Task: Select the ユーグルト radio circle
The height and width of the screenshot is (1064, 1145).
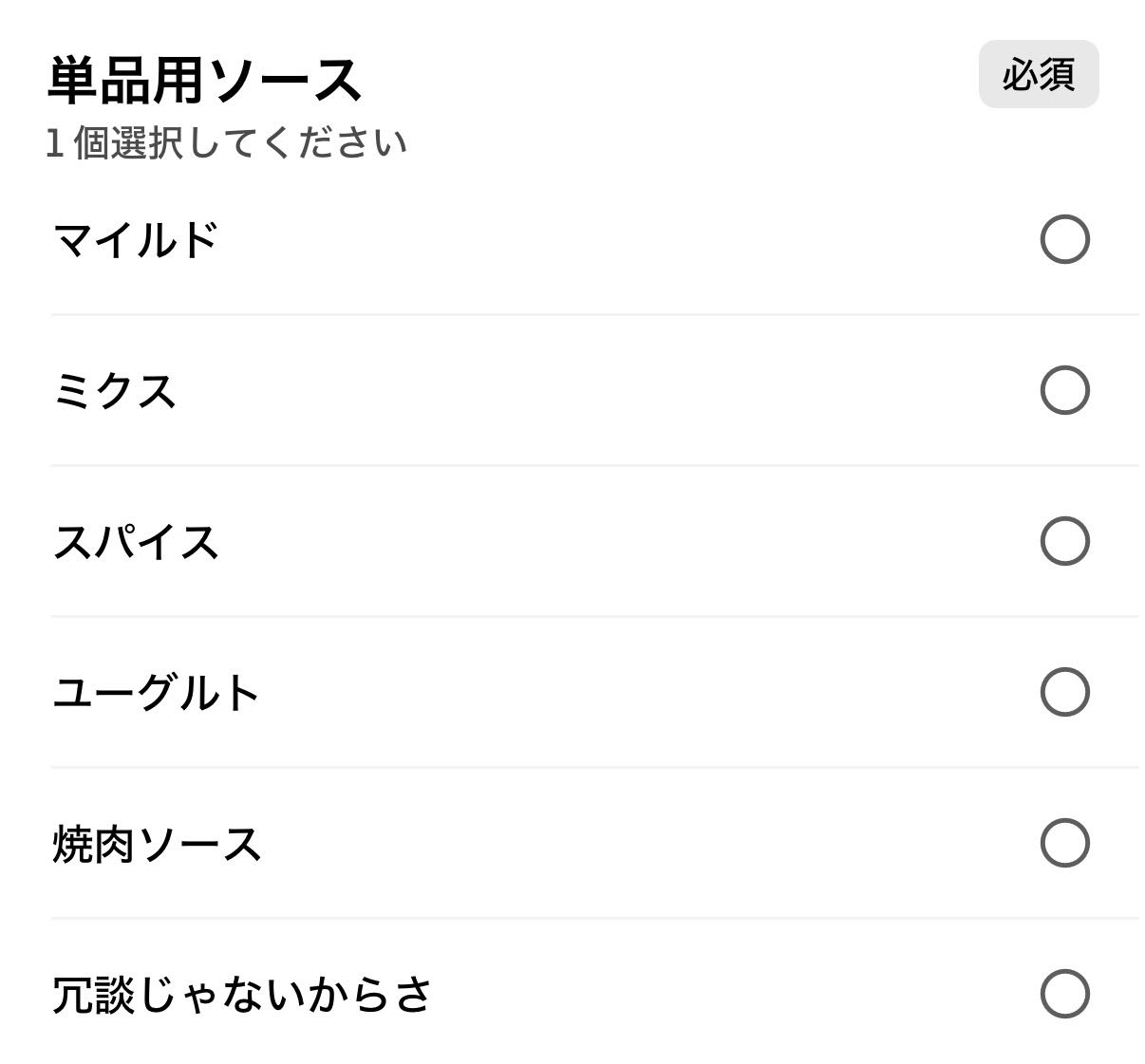Action: [x=1064, y=692]
